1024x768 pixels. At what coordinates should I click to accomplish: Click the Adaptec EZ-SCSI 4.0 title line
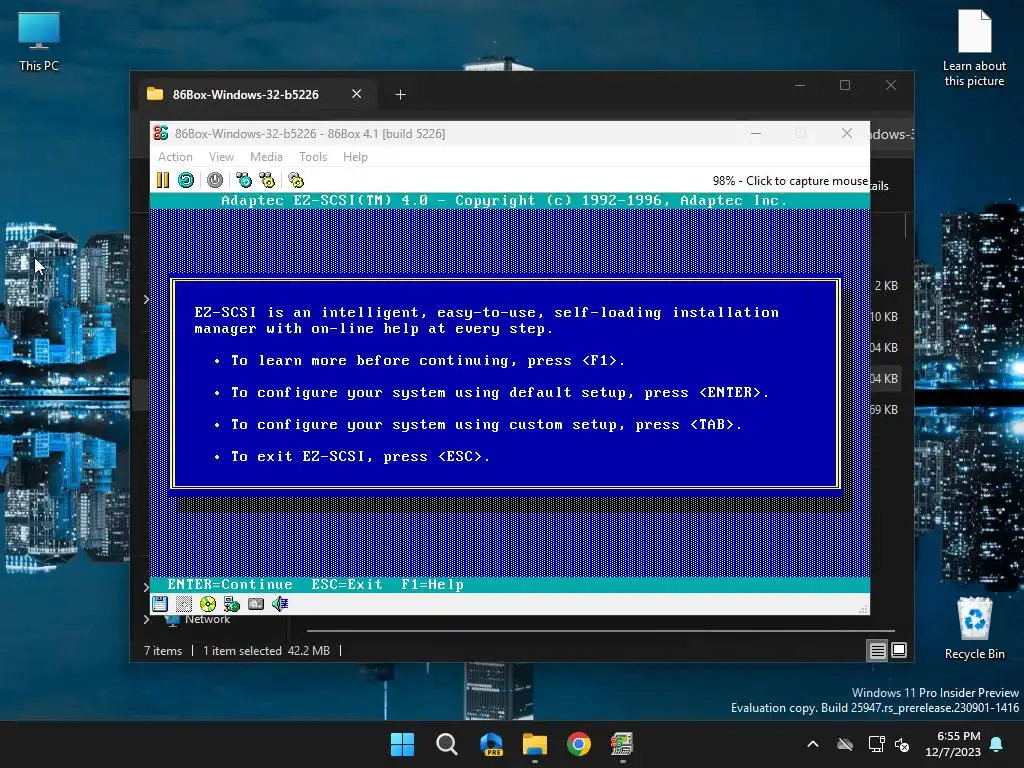coord(504,200)
